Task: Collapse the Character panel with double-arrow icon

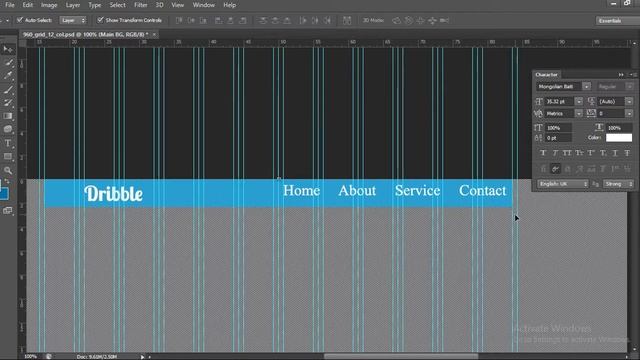Action: 621,75
